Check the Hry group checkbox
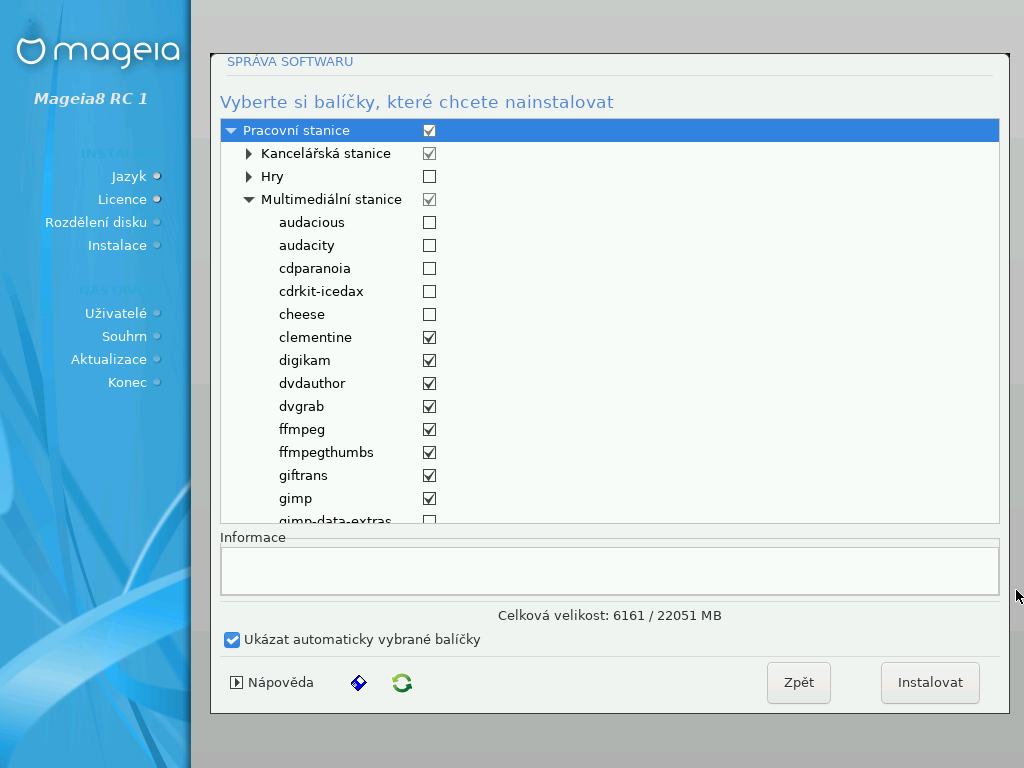 tap(429, 176)
